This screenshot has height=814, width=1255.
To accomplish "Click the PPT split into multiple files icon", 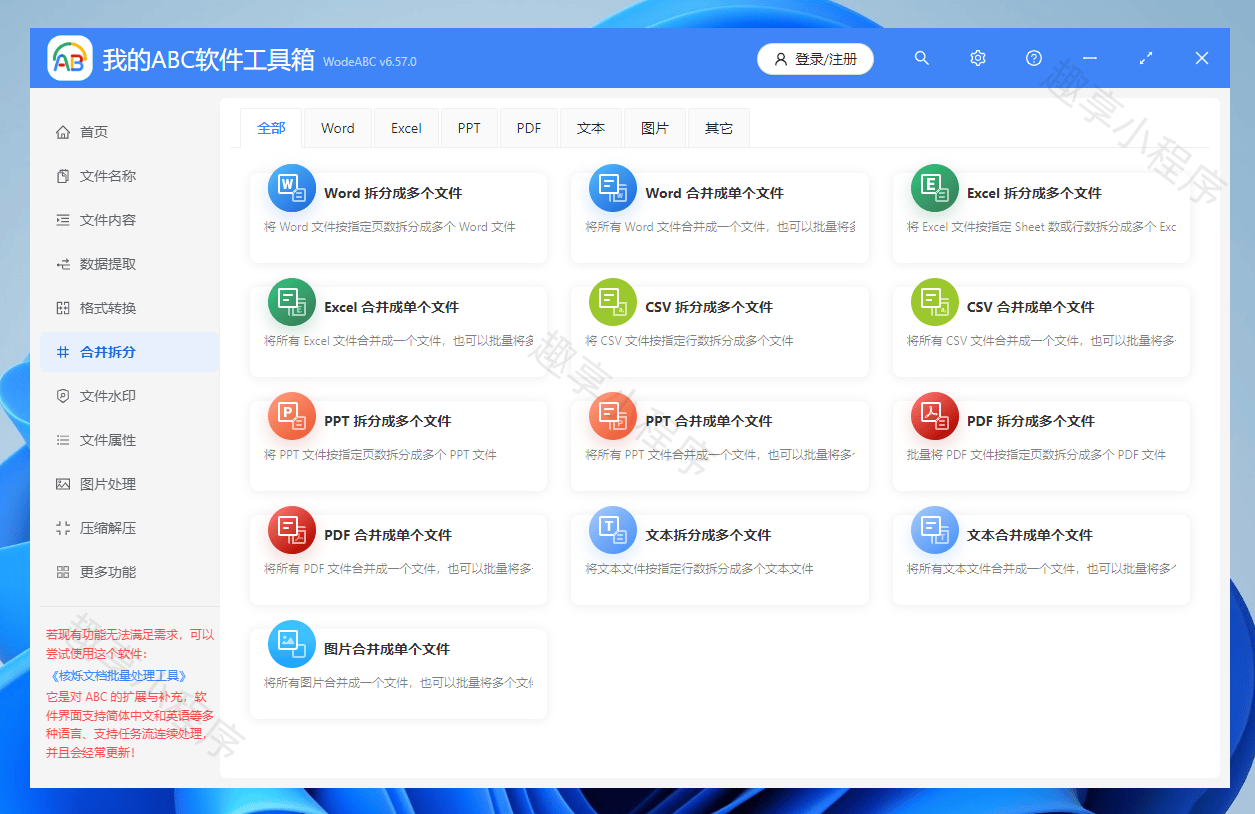I will point(291,416).
